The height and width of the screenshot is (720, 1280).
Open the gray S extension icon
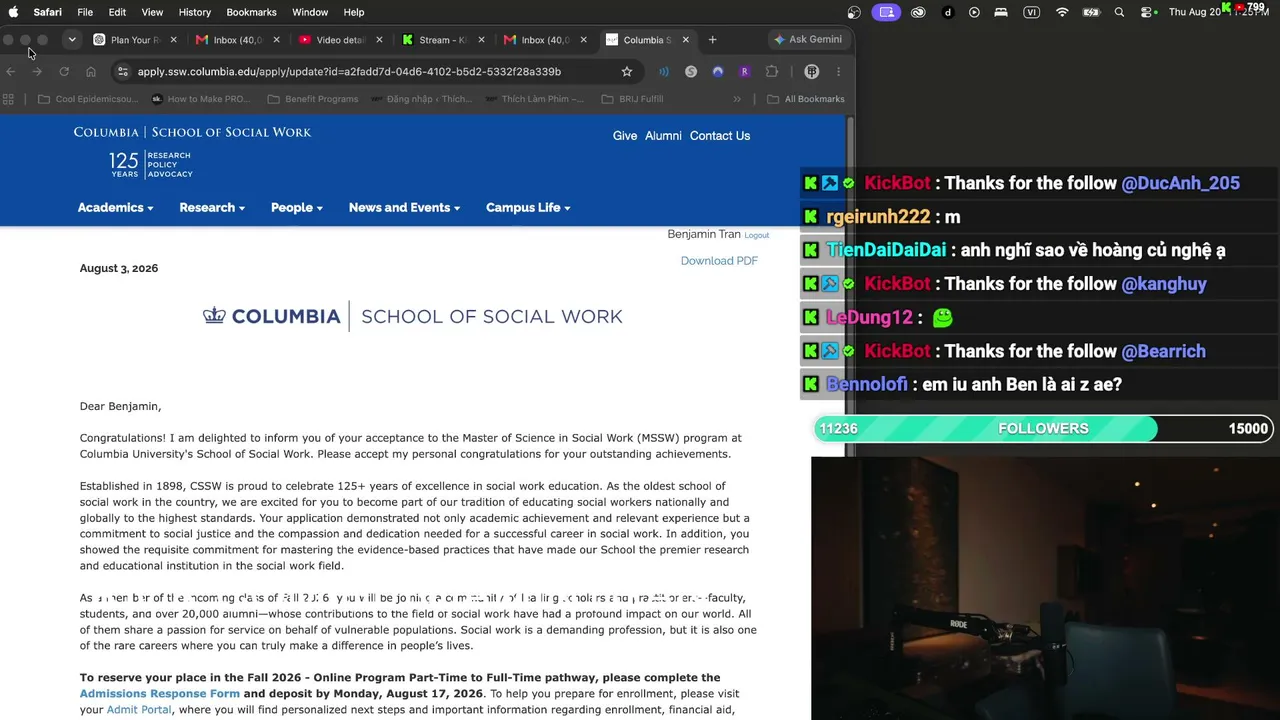coord(691,72)
